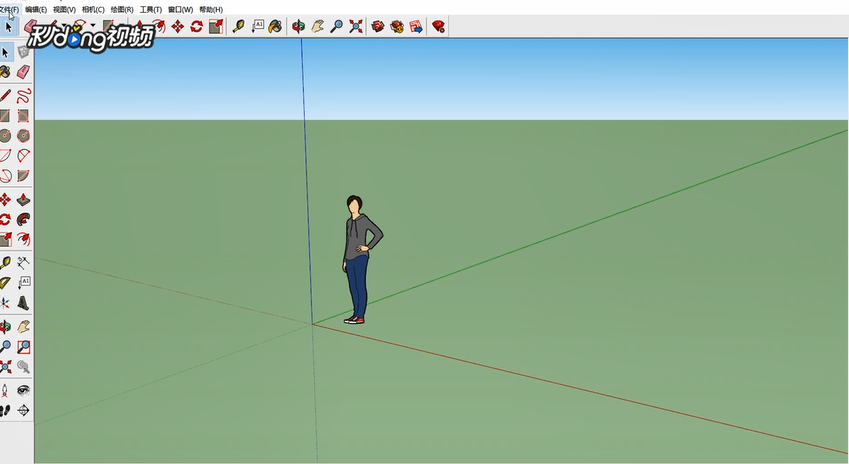Select the Orbit tool in the left toolbar
The image size is (849, 464).
[x=5, y=327]
